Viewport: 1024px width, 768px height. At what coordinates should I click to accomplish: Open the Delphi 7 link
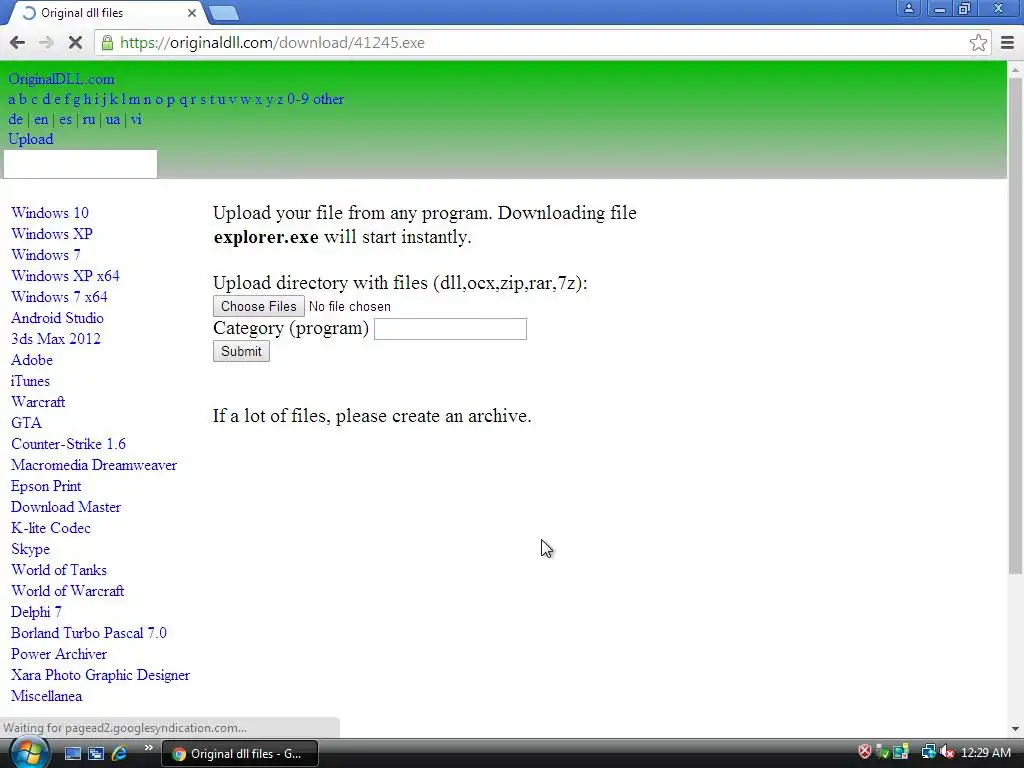pyautogui.click(x=37, y=612)
